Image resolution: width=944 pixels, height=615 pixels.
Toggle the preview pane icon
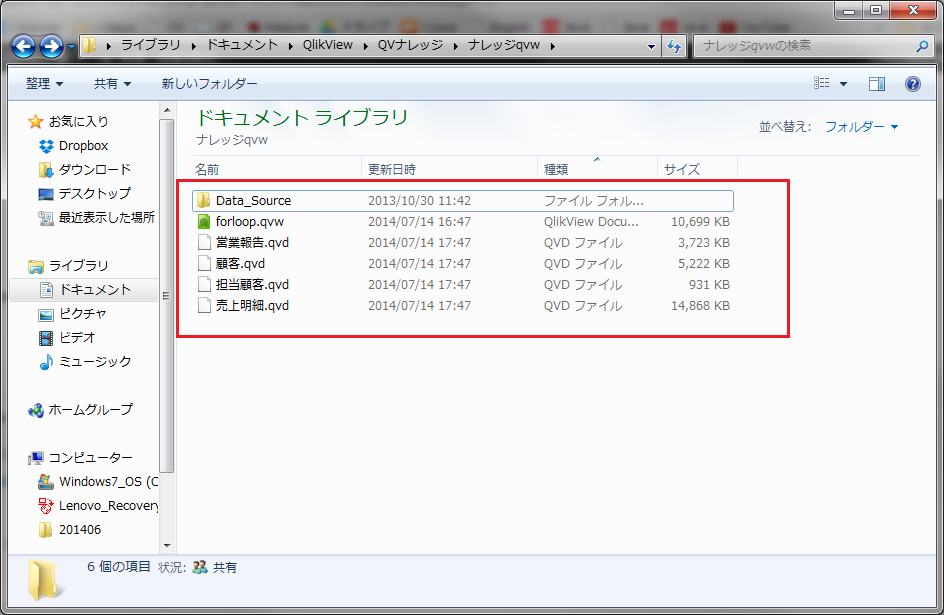tap(877, 84)
